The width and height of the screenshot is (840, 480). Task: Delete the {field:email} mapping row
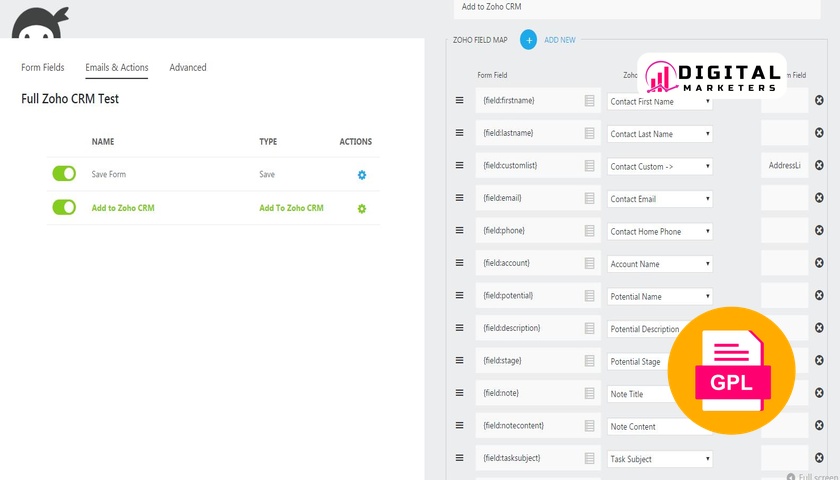(x=819, y=198)
